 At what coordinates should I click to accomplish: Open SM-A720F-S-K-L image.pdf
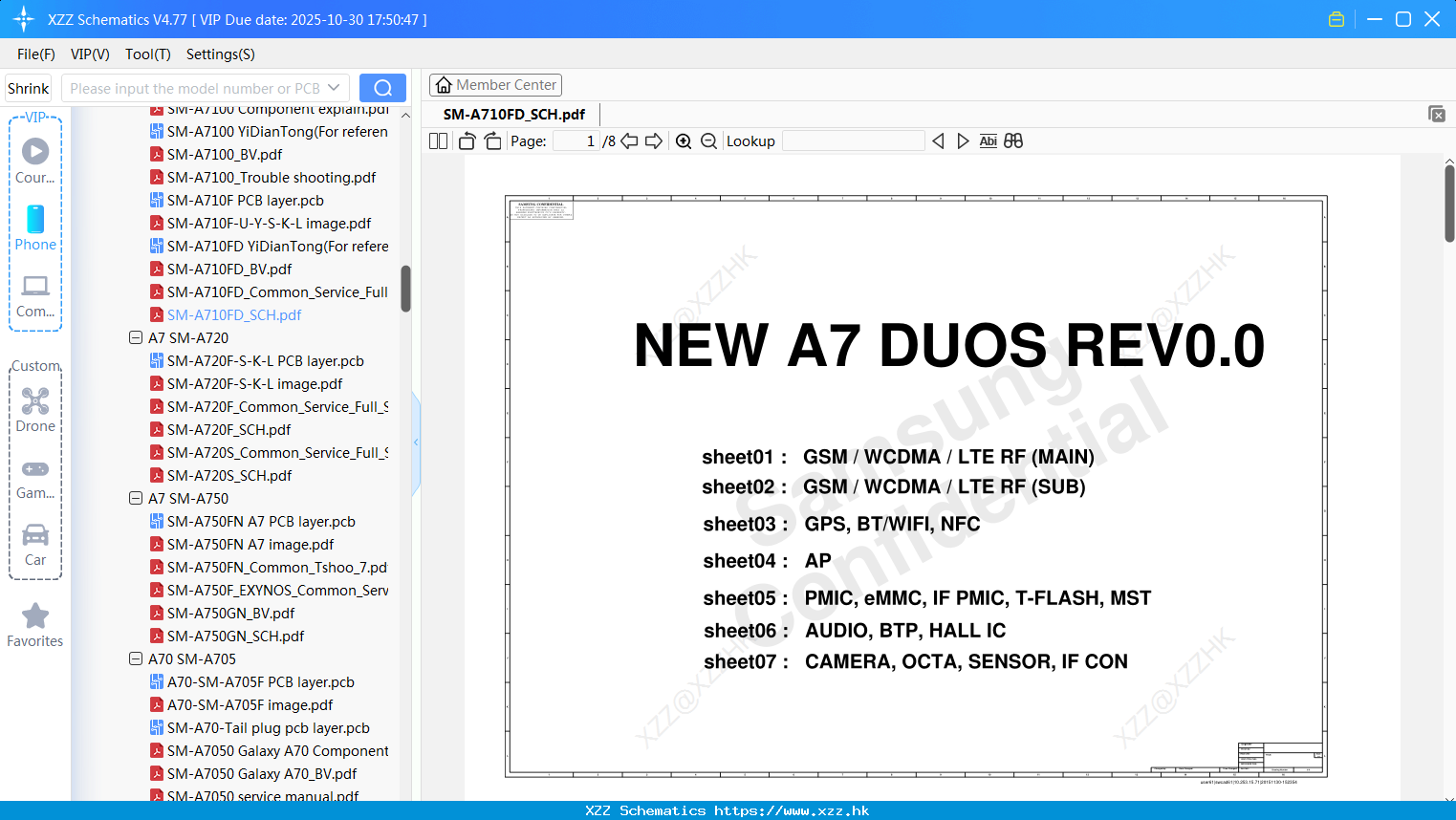pyautogui.click(x=255, y=383)
